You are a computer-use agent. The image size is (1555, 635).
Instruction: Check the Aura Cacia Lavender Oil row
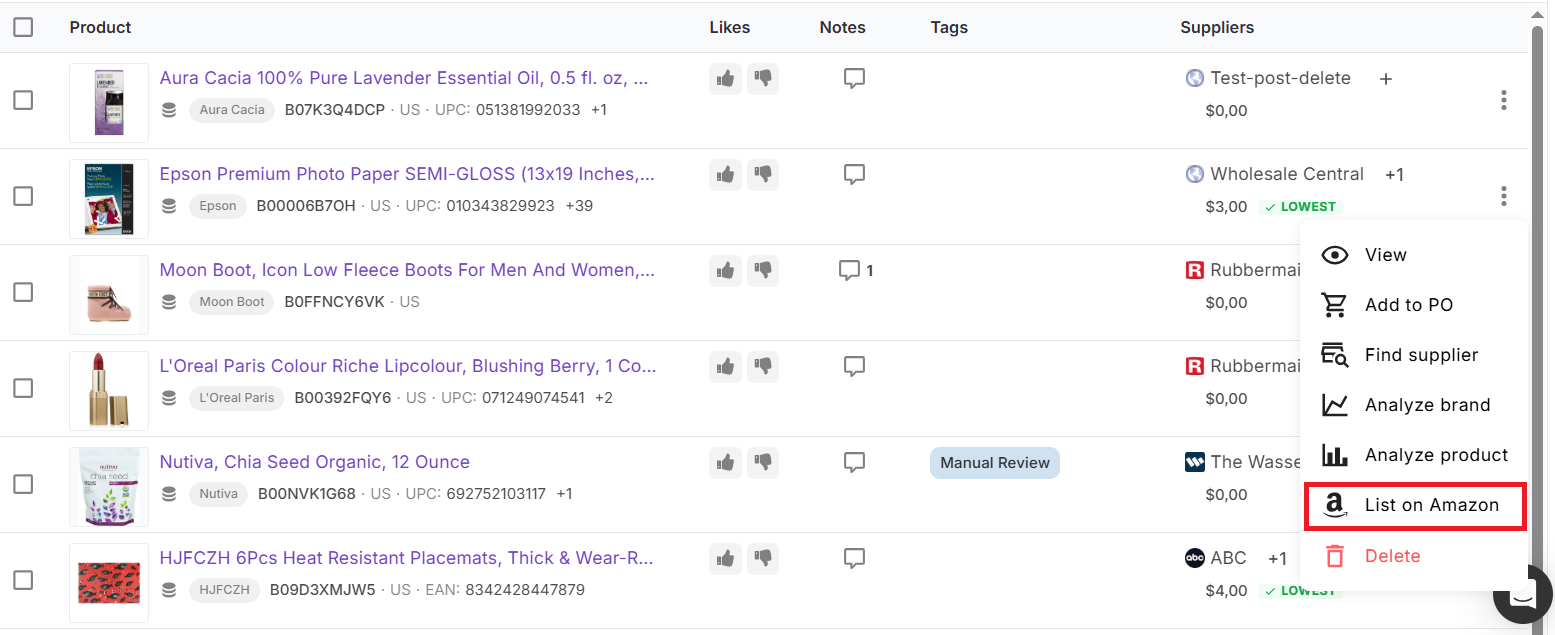[23, 100]
